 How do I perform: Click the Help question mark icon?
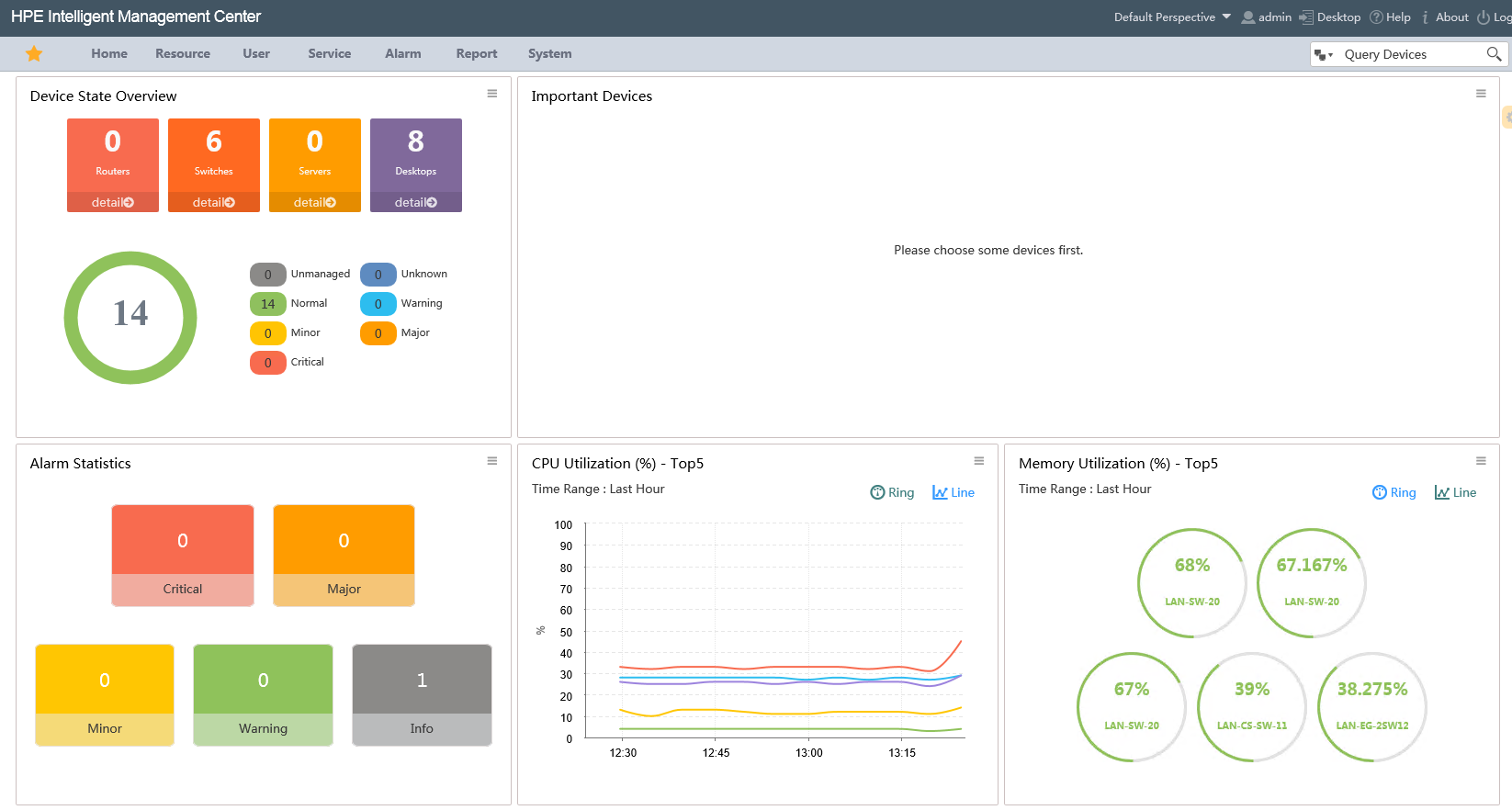[x=1376, y=17]
